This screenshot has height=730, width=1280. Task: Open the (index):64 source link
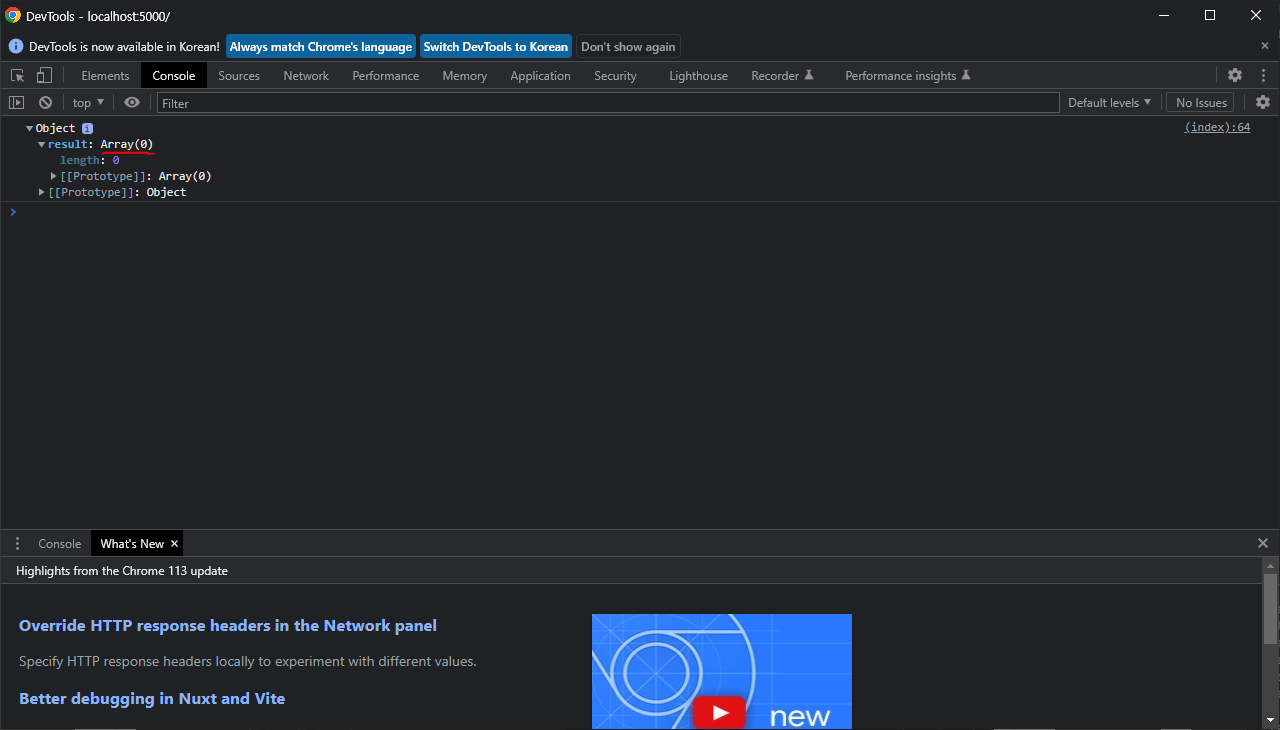point(1217,128)
